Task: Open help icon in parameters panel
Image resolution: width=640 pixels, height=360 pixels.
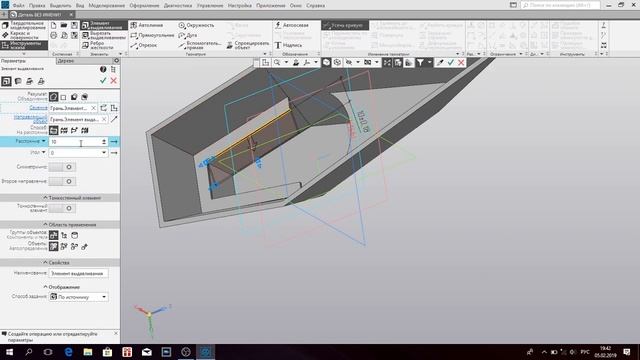Action: [103, 69]
